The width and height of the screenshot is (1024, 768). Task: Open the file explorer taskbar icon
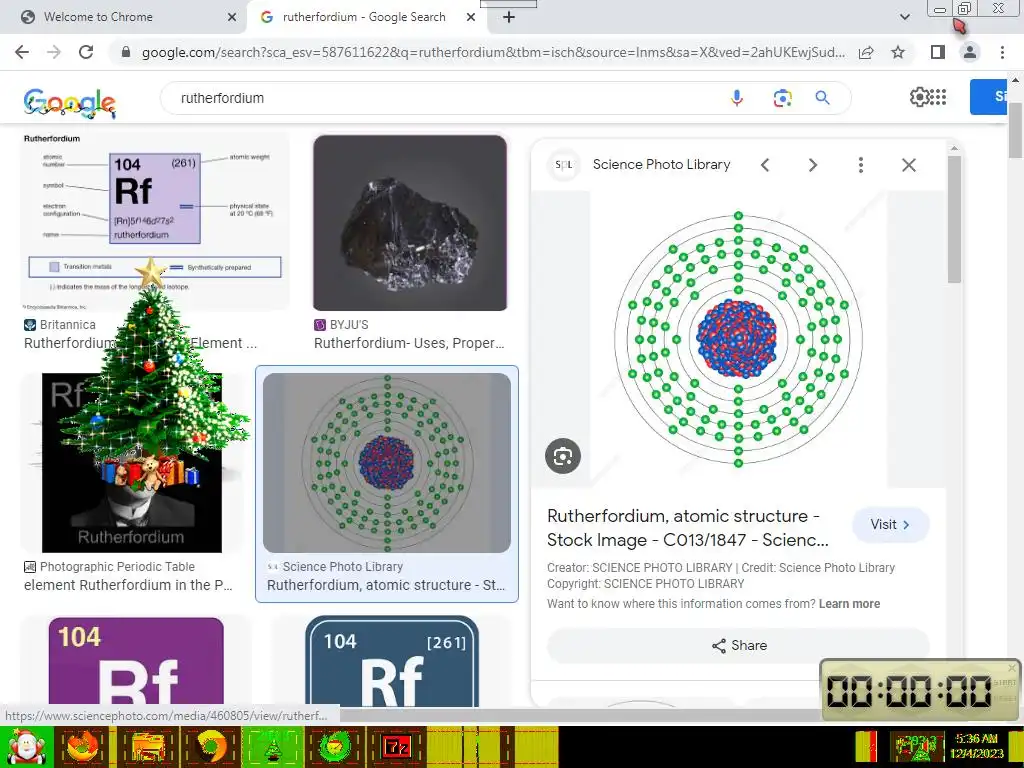(x=148, y=746)
